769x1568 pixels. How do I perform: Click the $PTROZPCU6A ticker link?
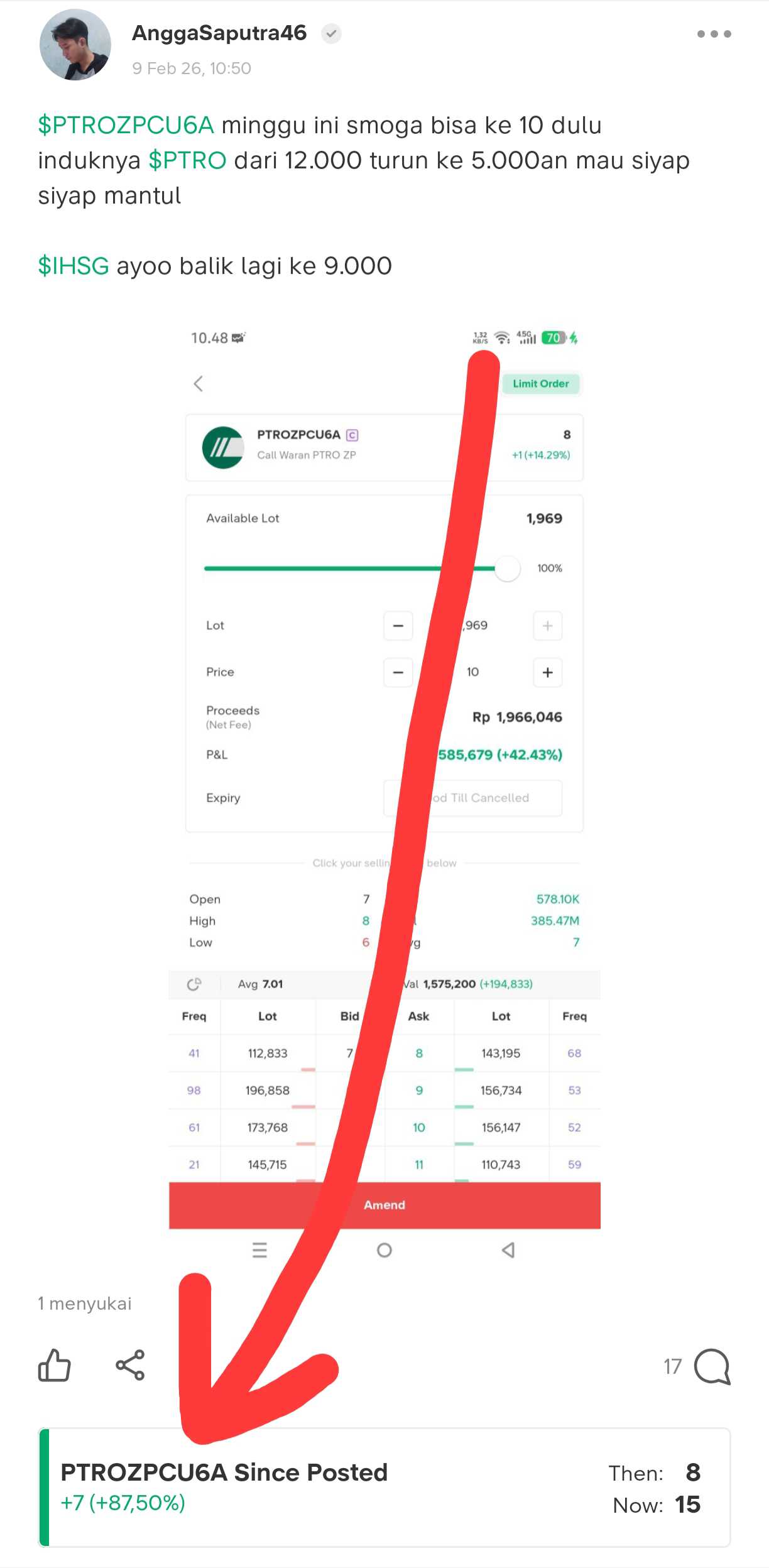coord(126,126)
